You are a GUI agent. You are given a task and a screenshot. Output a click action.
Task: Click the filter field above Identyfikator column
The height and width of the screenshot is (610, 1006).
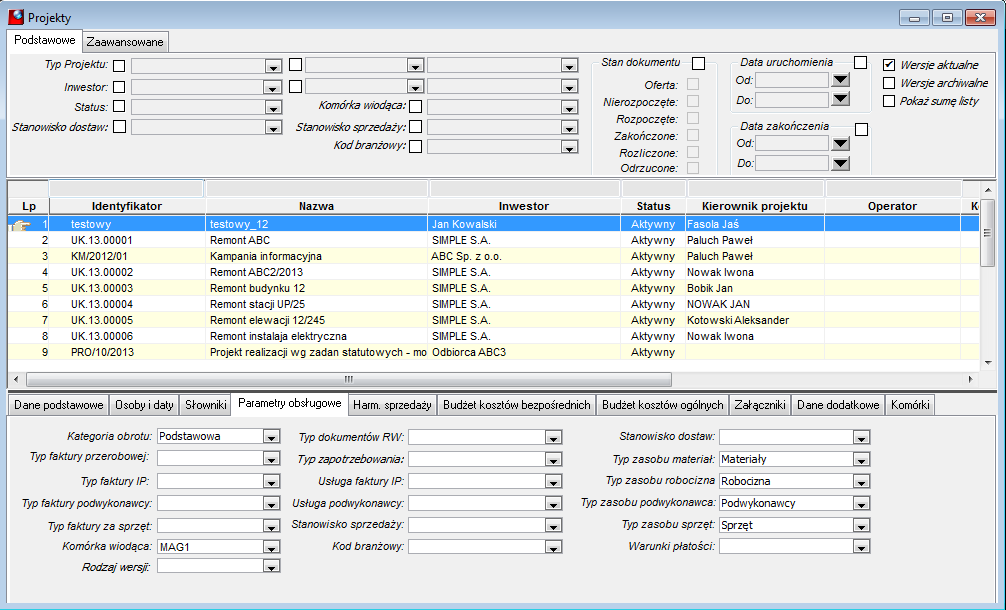coord(126,189)
